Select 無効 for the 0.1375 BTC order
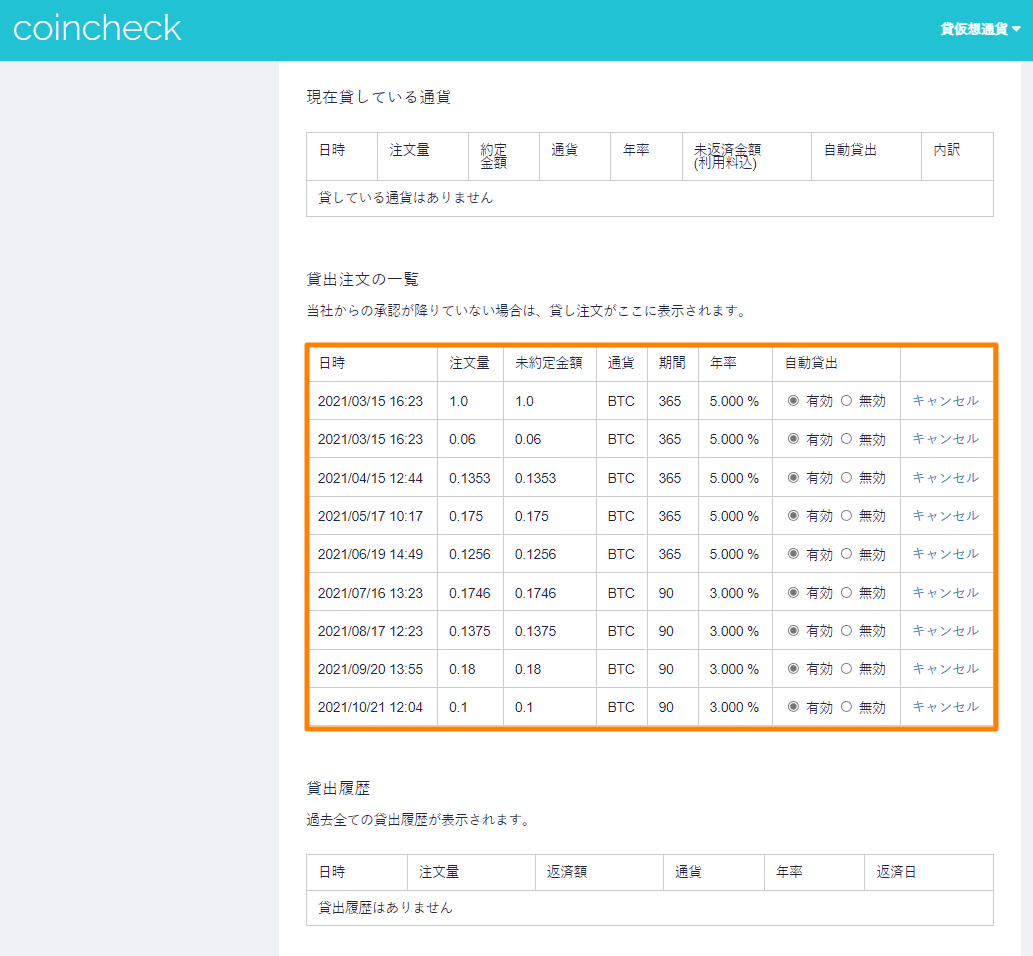The width and height of the screenshot is (1033, 956). [847, 631]
